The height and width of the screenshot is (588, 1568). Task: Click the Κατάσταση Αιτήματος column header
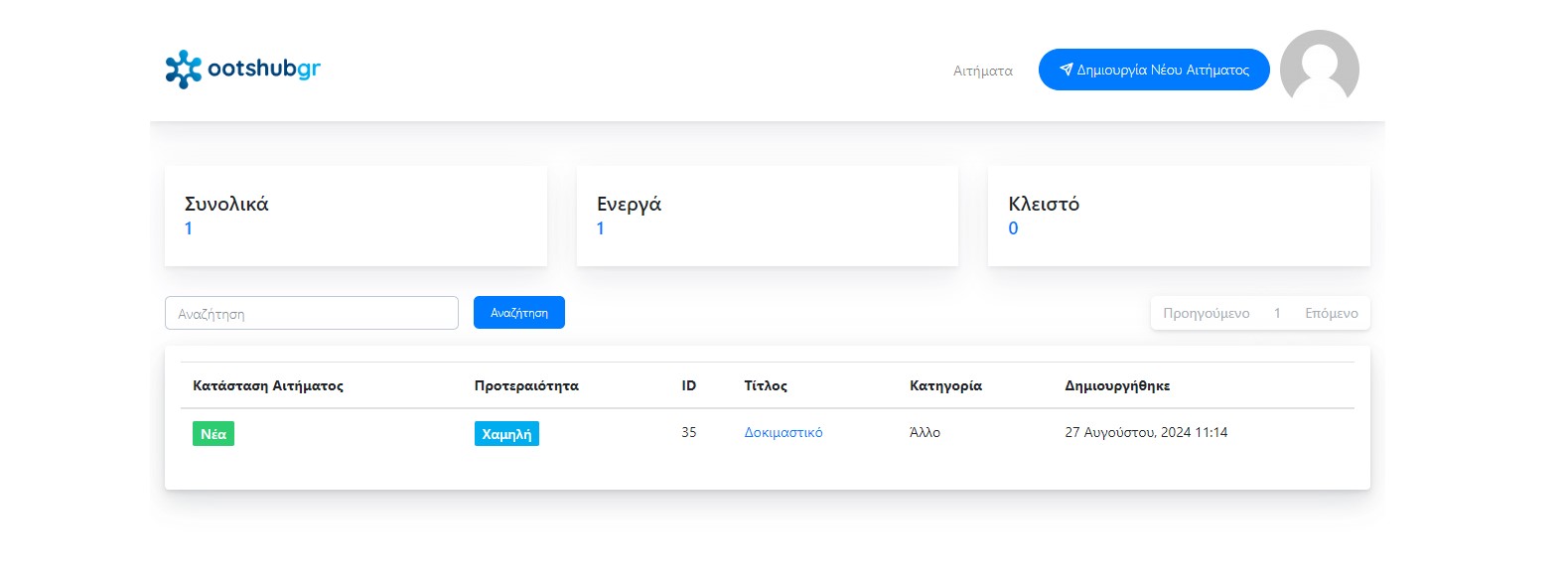click(268, 385)
